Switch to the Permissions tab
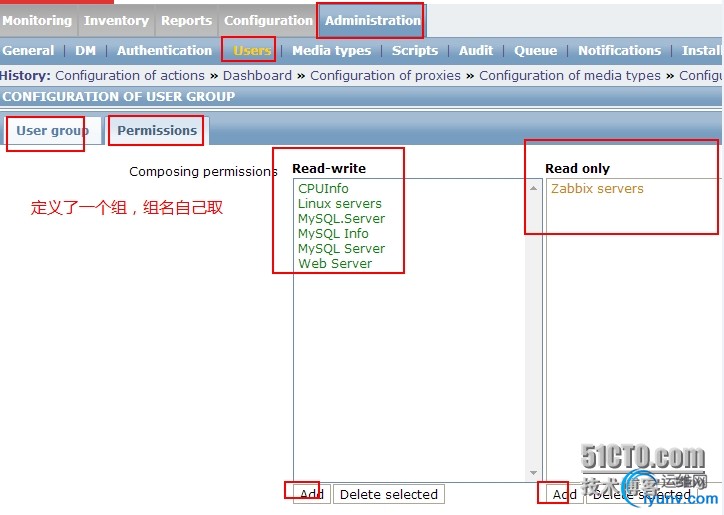Viewport: 724px width, 515px height. point(157,131)
